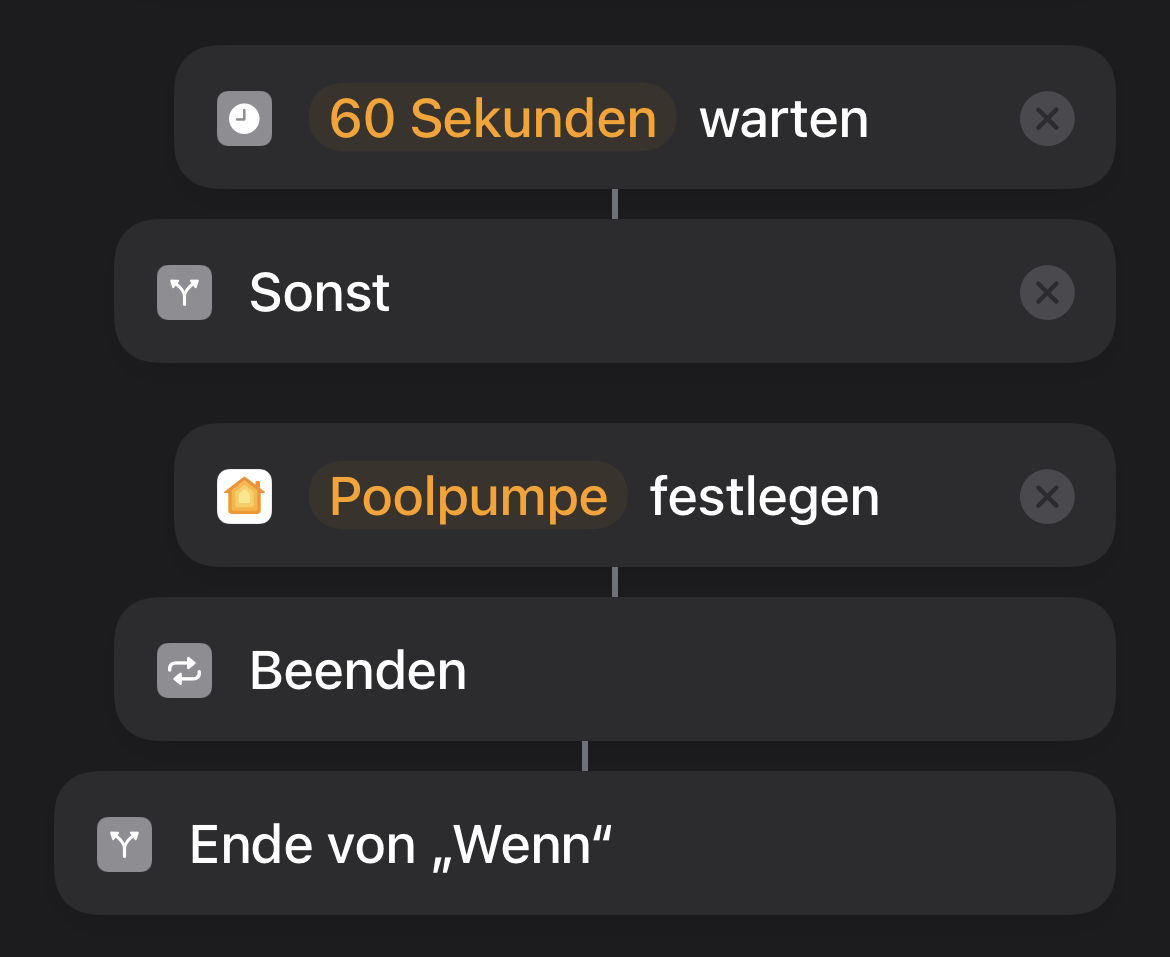Viewport: 1170px width, 957px height.
Task: Click the "warten" label text
Action: tap(784, 119)
